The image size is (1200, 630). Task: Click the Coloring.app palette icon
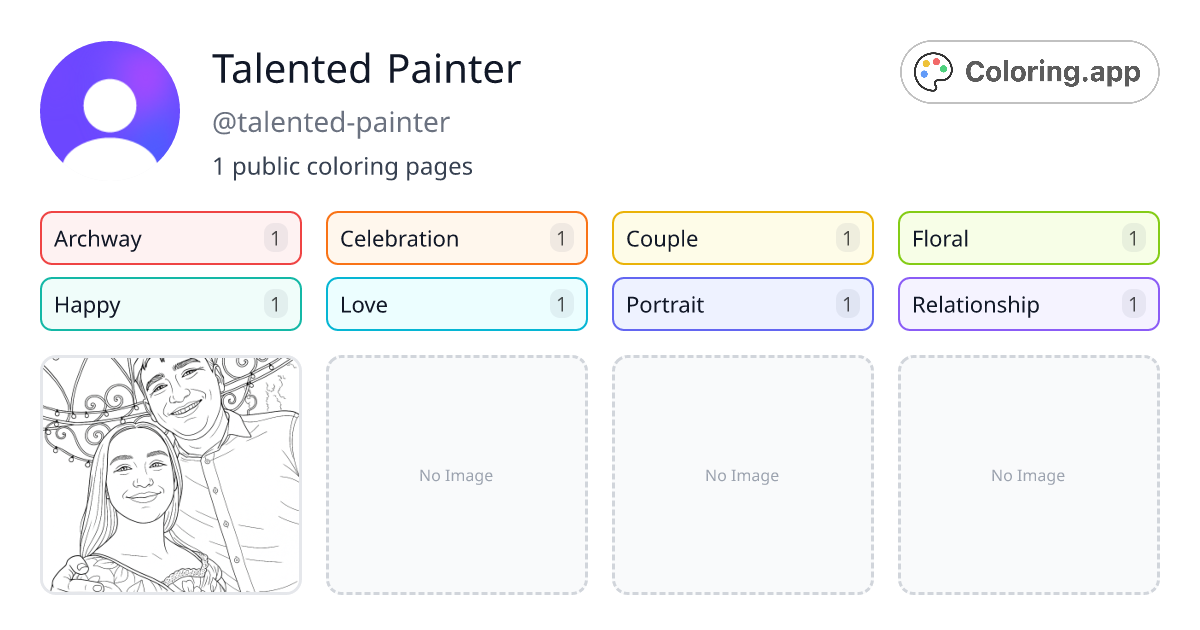click(x=933, y=71)
